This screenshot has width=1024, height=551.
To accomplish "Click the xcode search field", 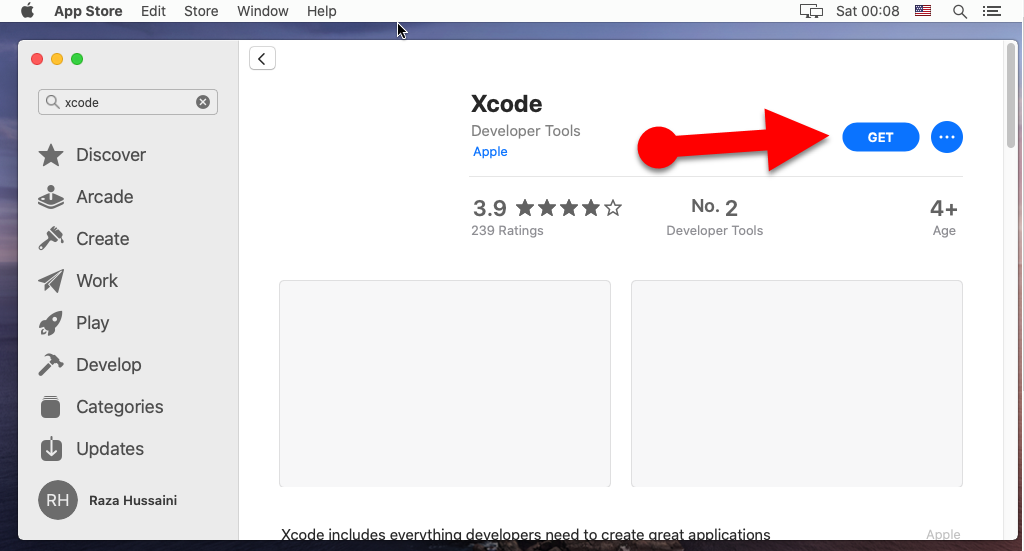I will point(128,102).
